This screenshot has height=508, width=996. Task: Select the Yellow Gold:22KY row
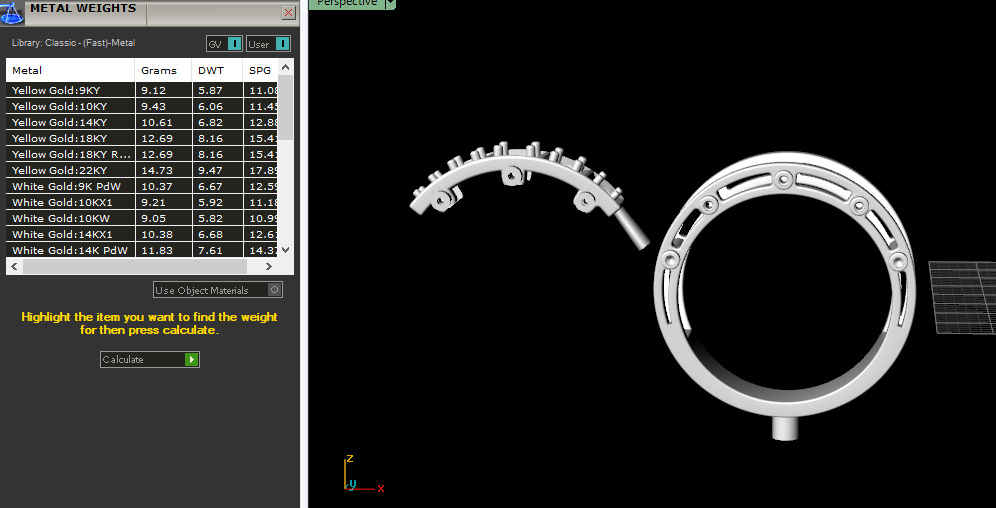pyautogui.click(x=142, y=170)
